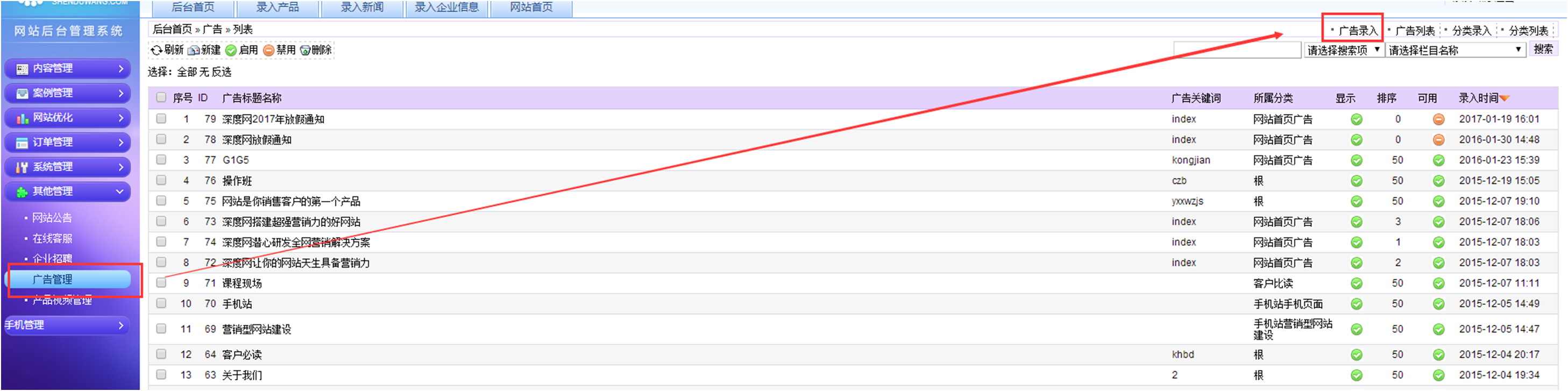Click the orange disable (禁用) icon
The image size is (1568, 391).
(268, 50)
